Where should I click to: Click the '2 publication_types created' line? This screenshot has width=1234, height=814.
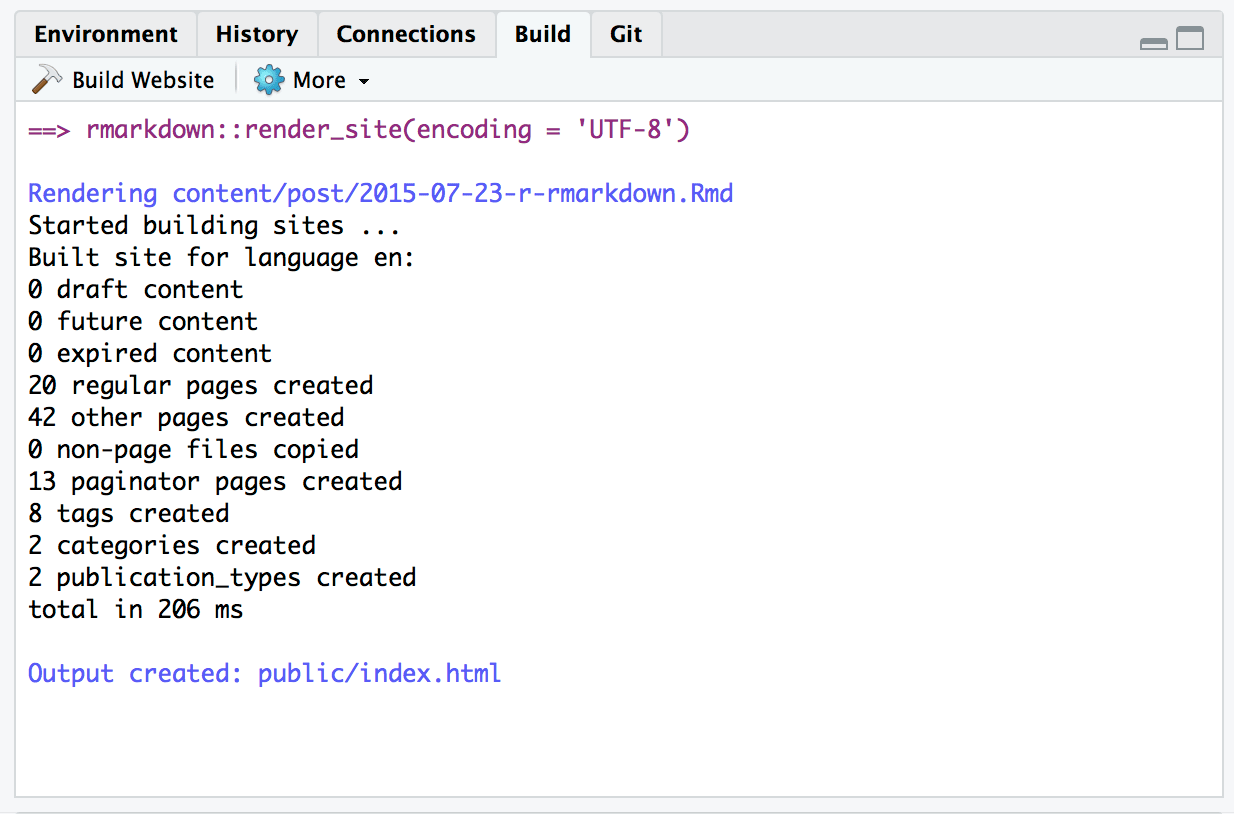pos(222,577)
